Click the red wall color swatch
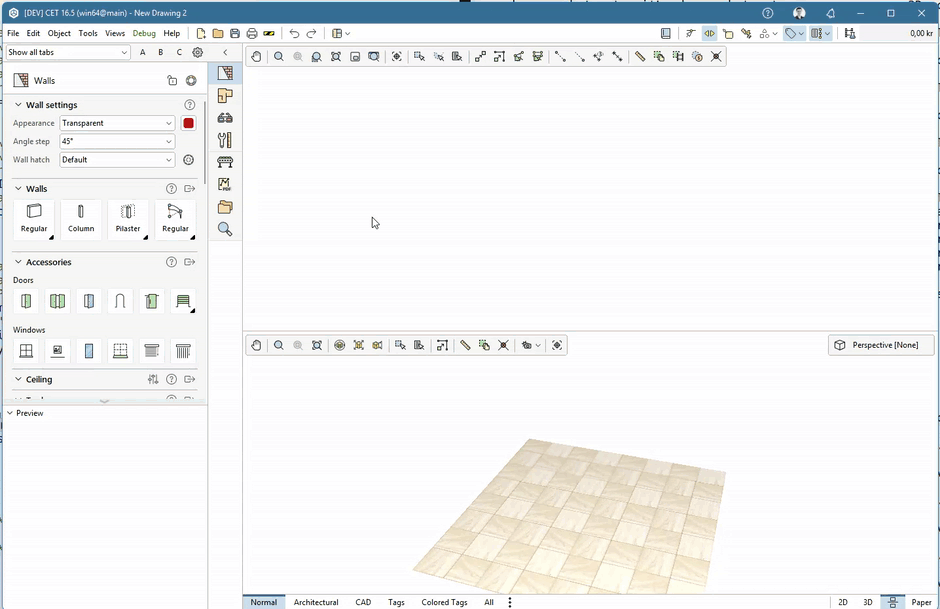This screenshot has width=940, height=609. click(188, 123)
